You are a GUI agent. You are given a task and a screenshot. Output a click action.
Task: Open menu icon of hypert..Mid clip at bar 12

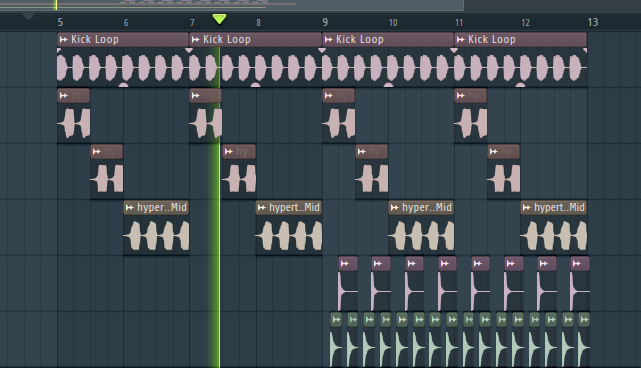(x=527, y=208)
